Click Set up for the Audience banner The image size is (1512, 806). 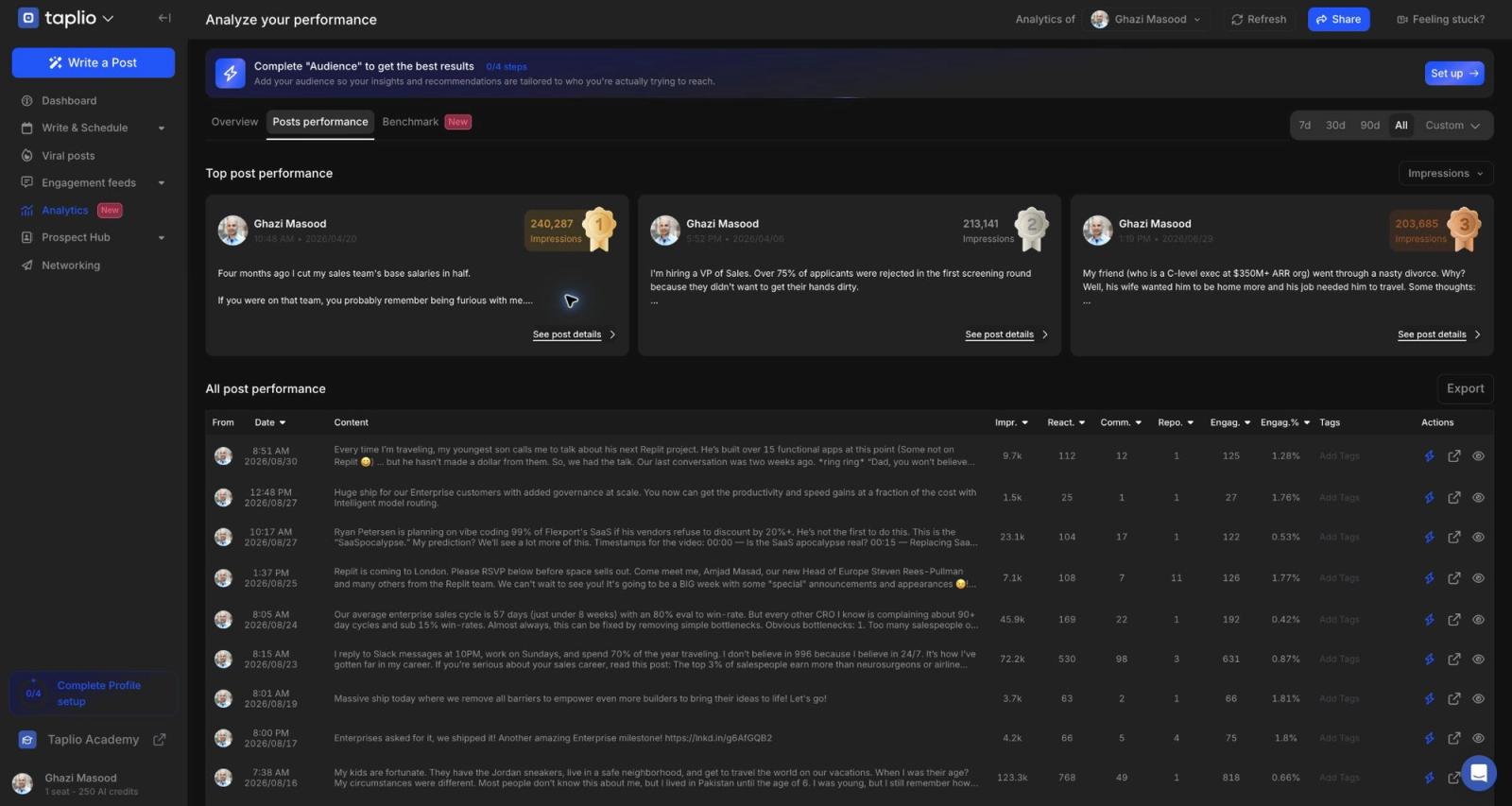[1454, 73]
